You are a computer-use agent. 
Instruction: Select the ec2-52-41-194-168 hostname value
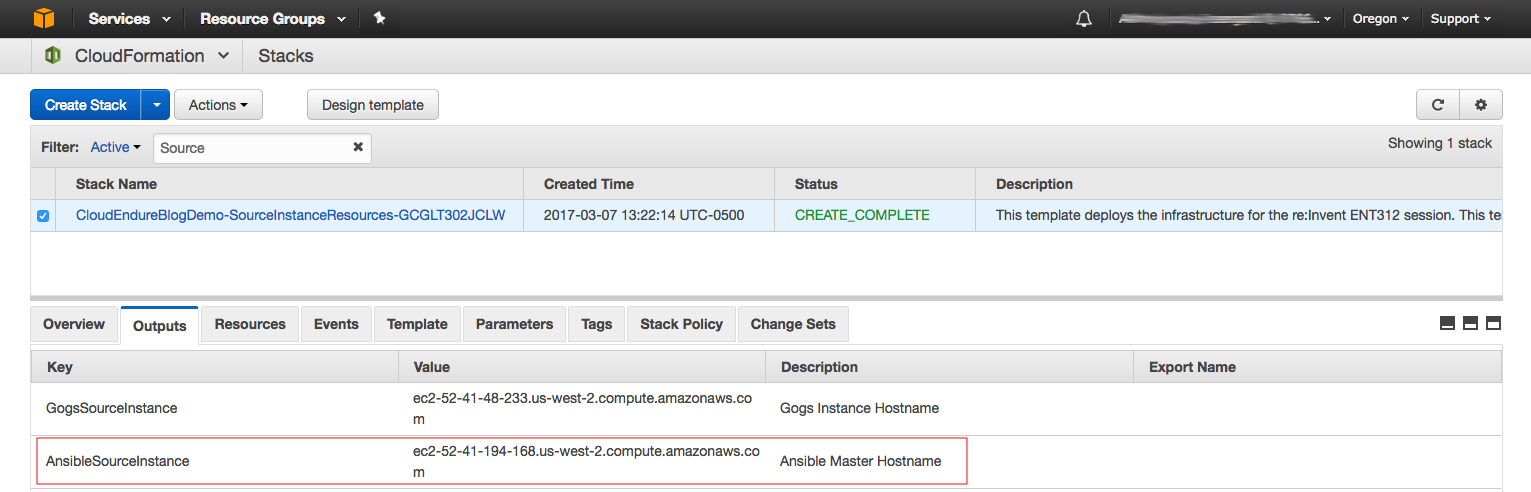pos(586,461)
